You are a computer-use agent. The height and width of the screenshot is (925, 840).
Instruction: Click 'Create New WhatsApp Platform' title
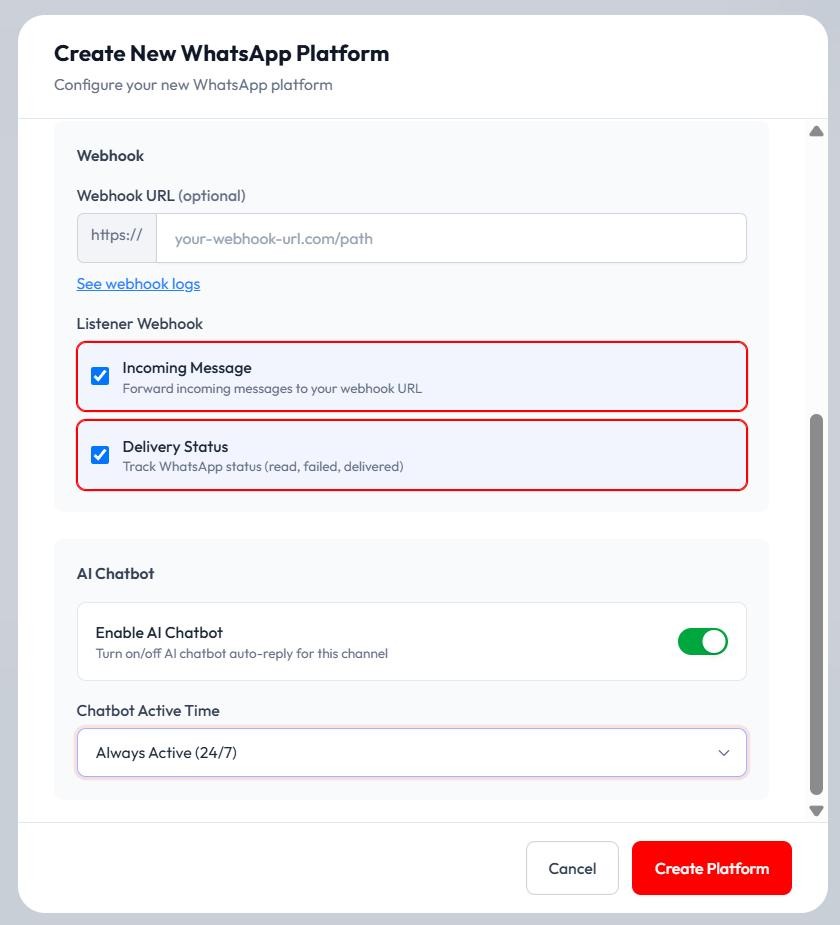coord(222,54)
